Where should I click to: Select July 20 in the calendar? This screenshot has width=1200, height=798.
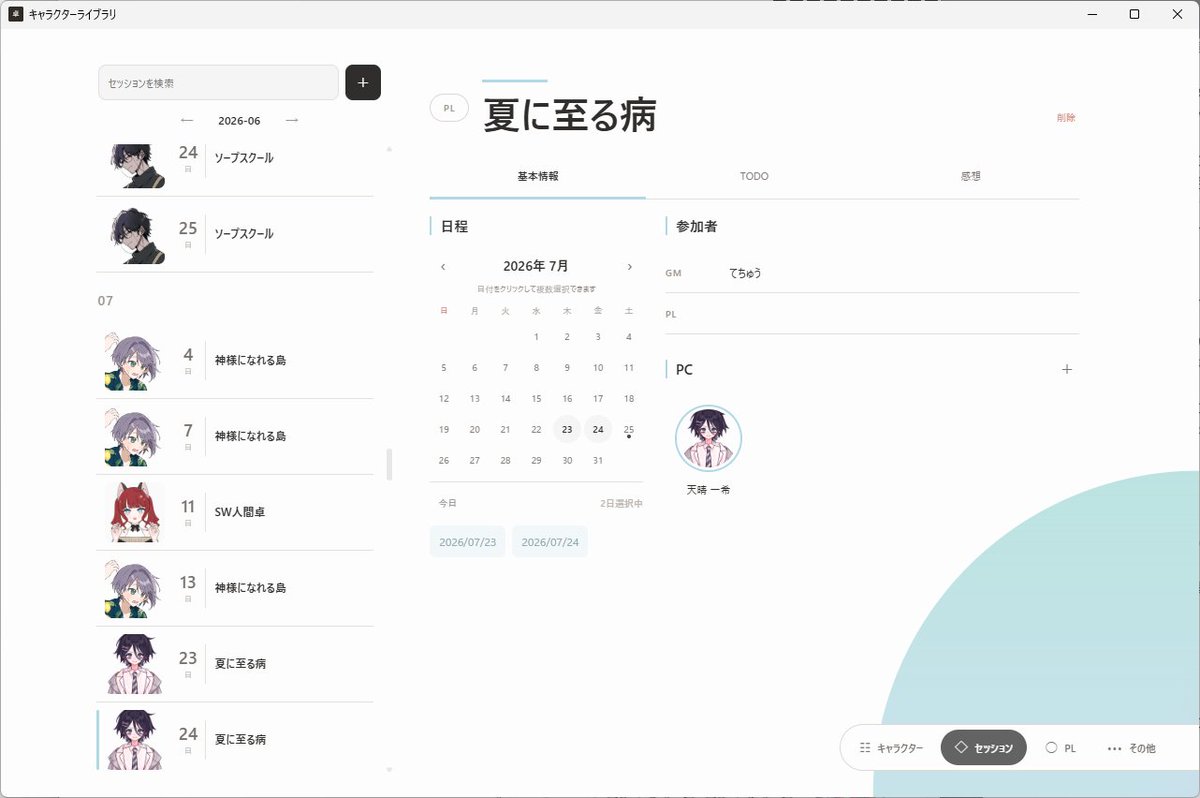475,429
